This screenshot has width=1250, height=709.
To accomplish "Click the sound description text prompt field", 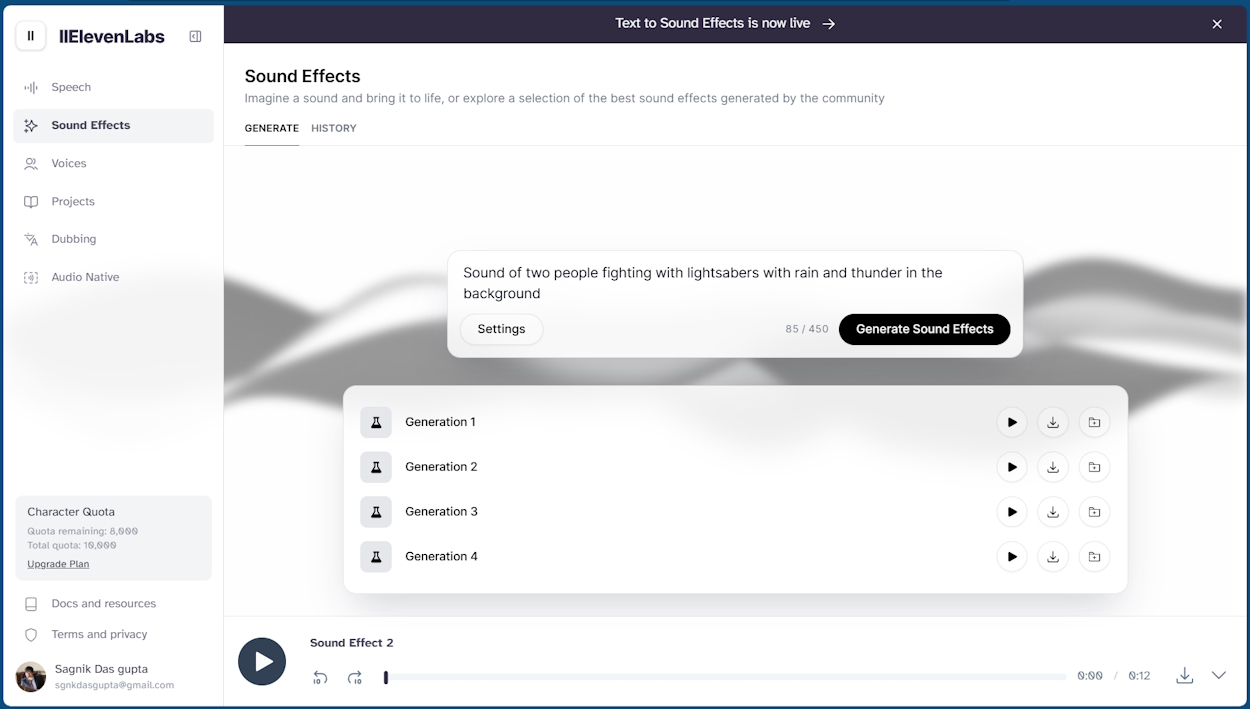I will [x=702, y=283].
